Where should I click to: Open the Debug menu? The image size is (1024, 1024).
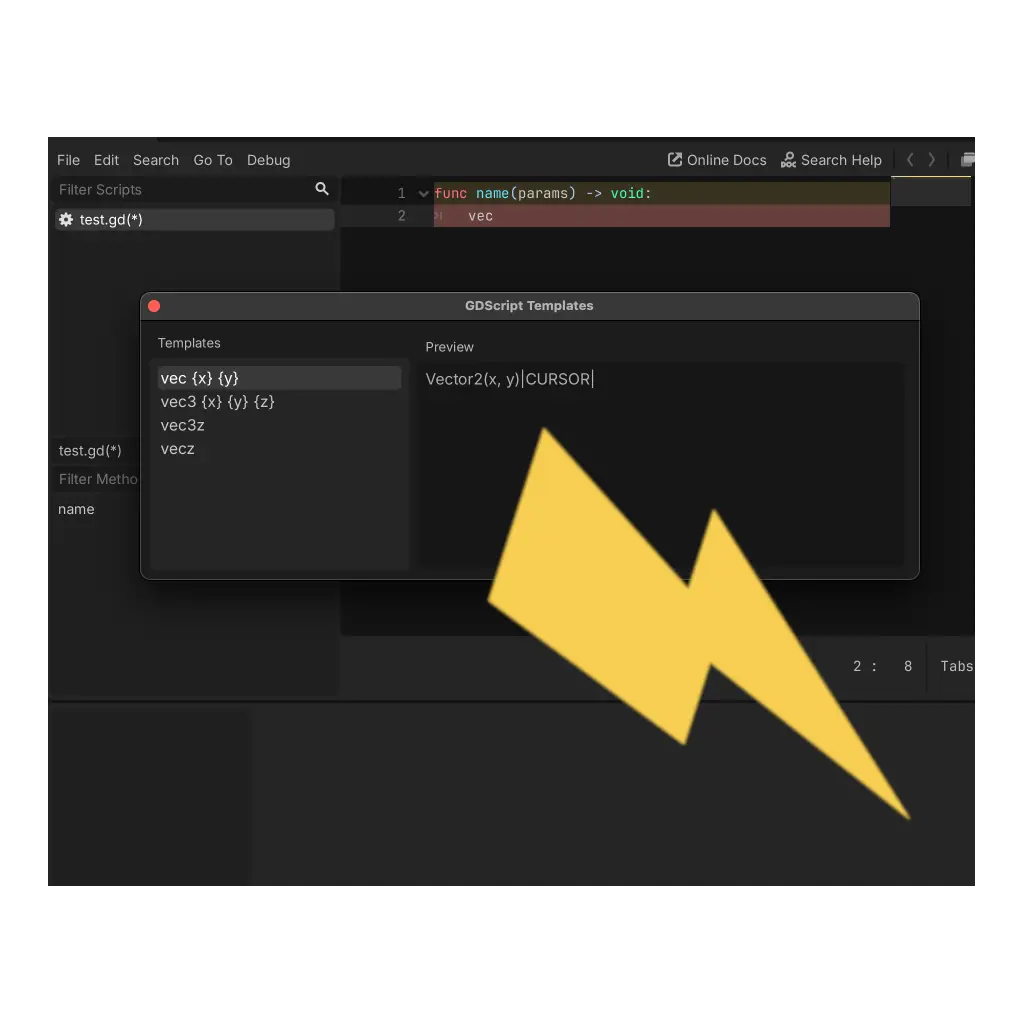coord(268,160)
